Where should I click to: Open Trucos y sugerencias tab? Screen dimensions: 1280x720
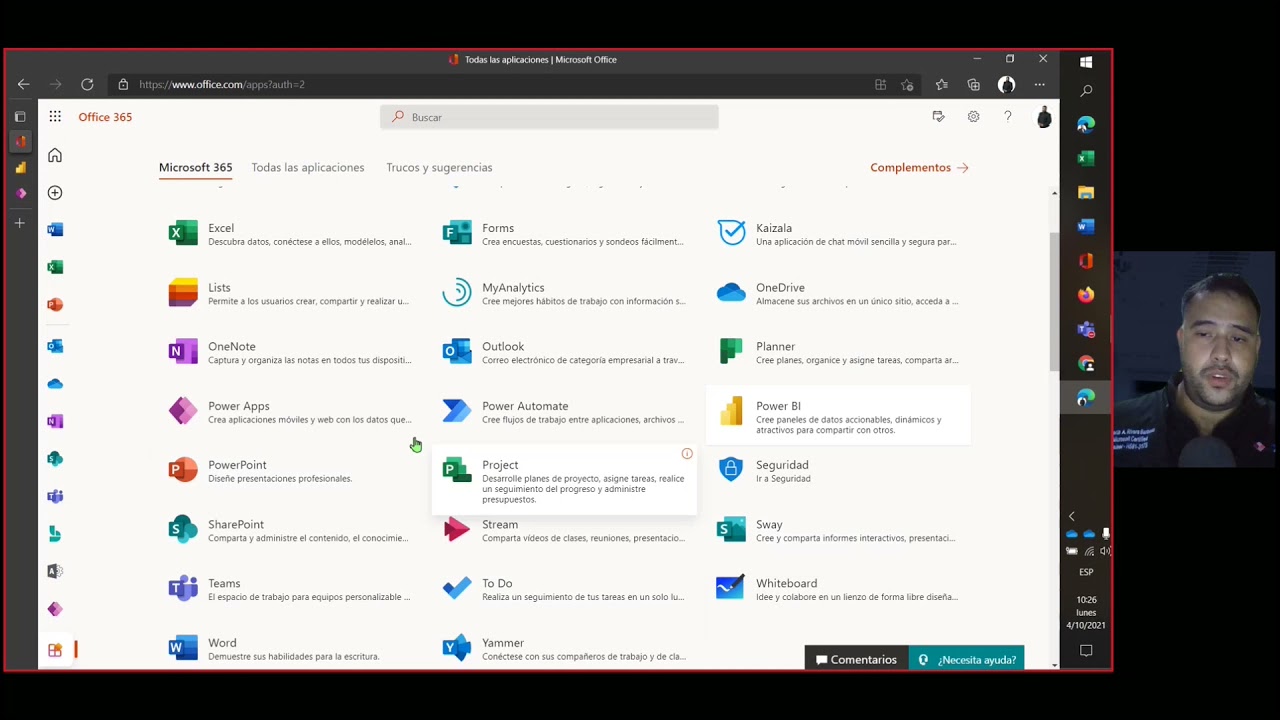pos(439,167)
